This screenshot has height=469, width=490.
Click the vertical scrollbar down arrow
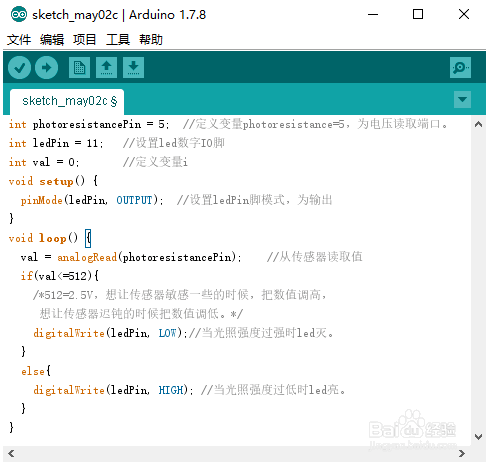[x=478, y=437]
